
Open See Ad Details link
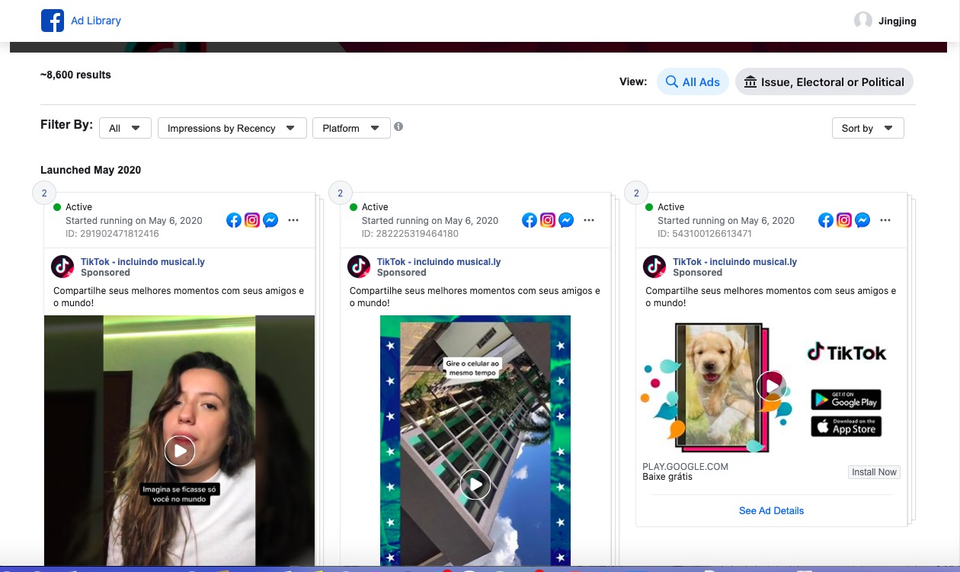[771, 511]
